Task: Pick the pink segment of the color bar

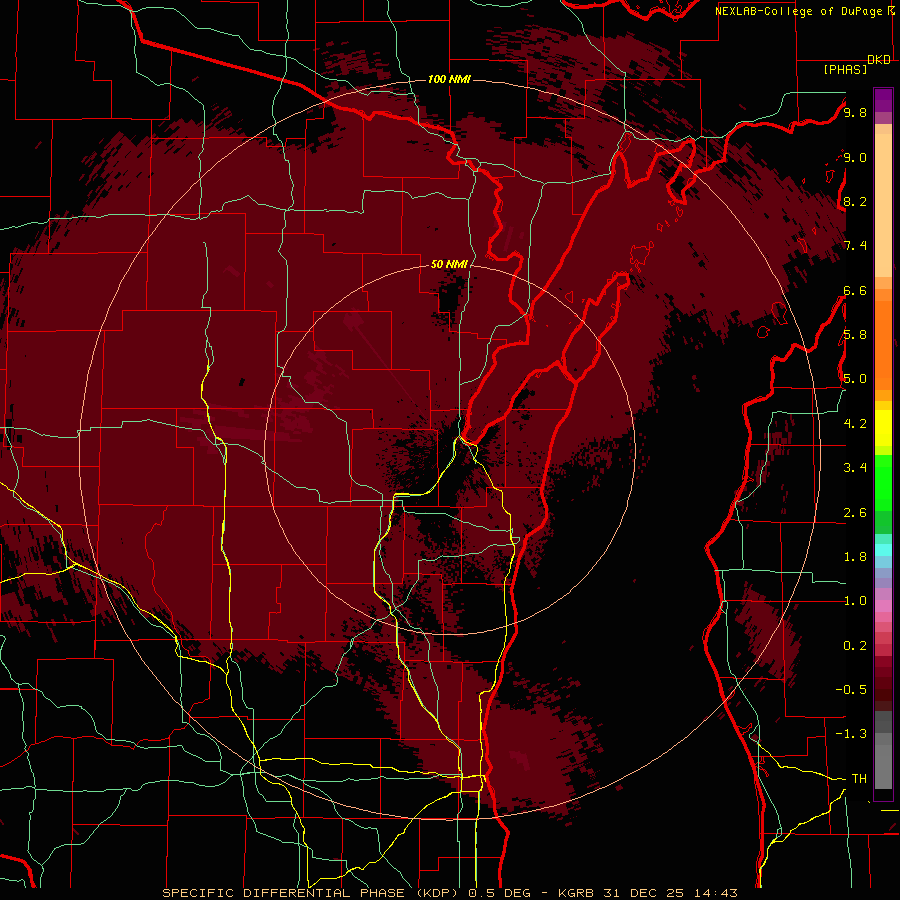Action: 883,606
